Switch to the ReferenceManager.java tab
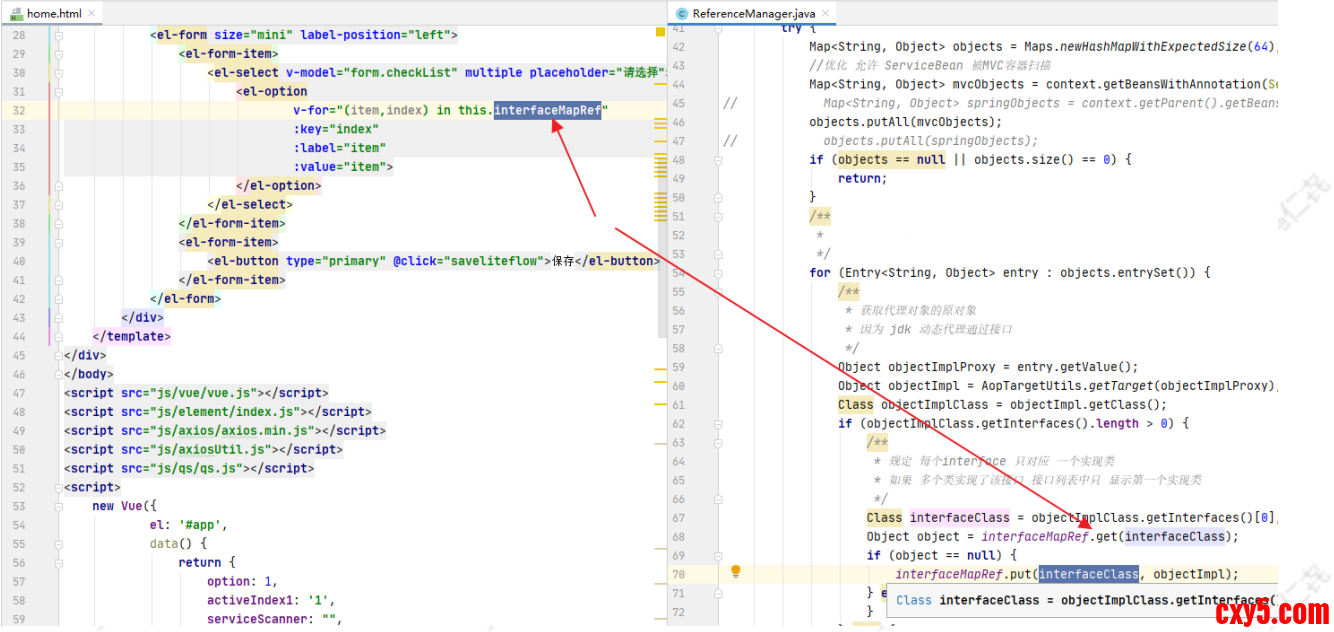Image resolution: width=1334 pixels, height=632 pixels. coord(750,14)
